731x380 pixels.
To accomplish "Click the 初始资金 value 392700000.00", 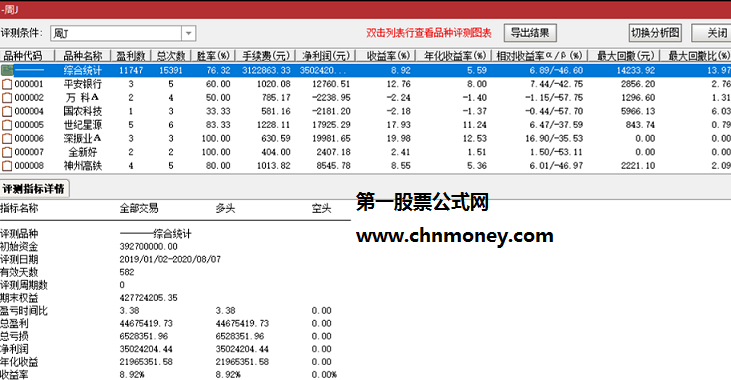I will coord(149,247).
